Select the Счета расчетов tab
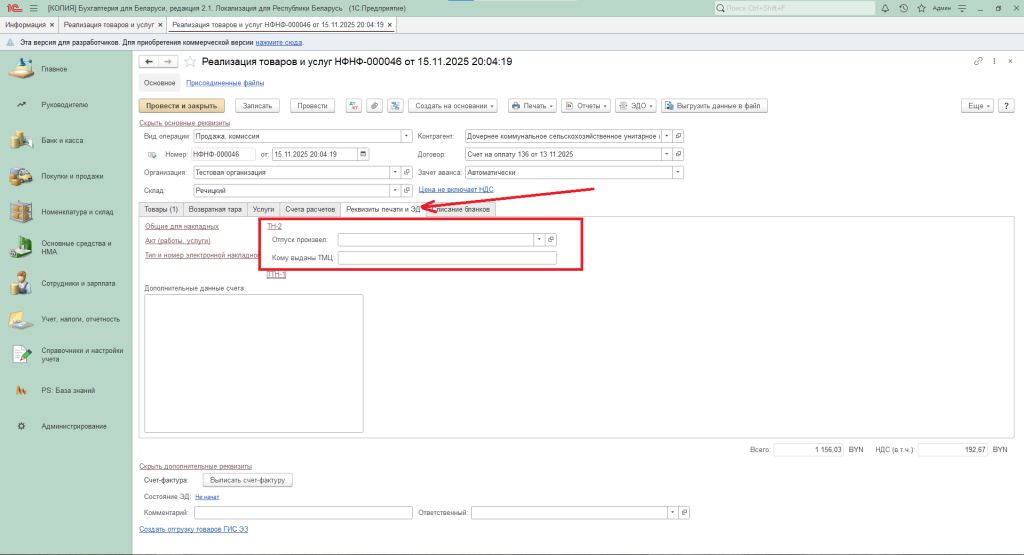The height and width of the screenshot is (555, 1024). tap(309, 209)
